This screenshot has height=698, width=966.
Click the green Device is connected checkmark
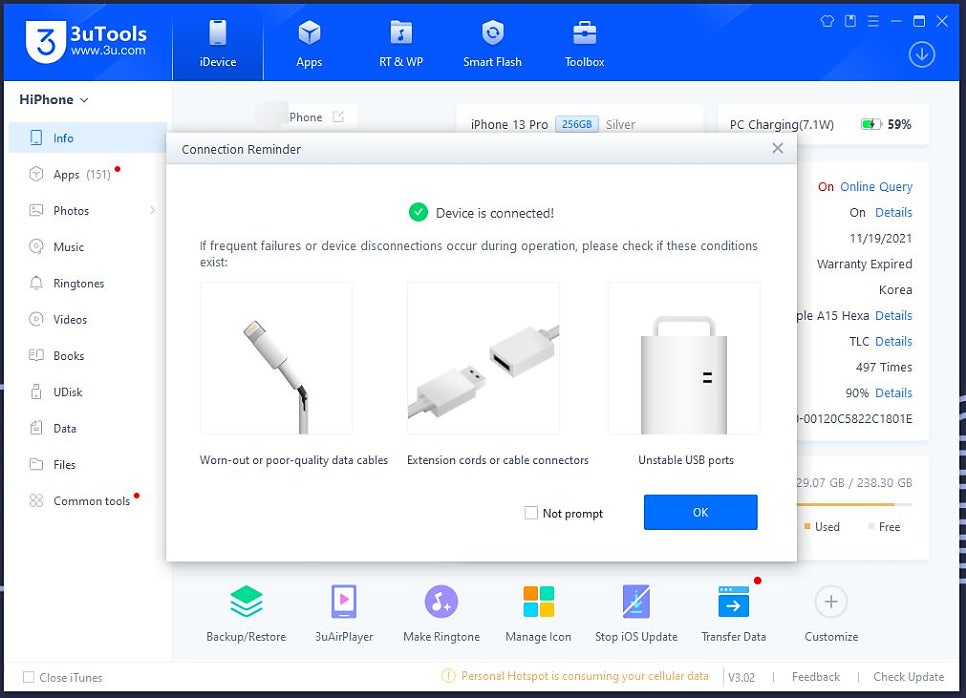(x=418, y=213)
